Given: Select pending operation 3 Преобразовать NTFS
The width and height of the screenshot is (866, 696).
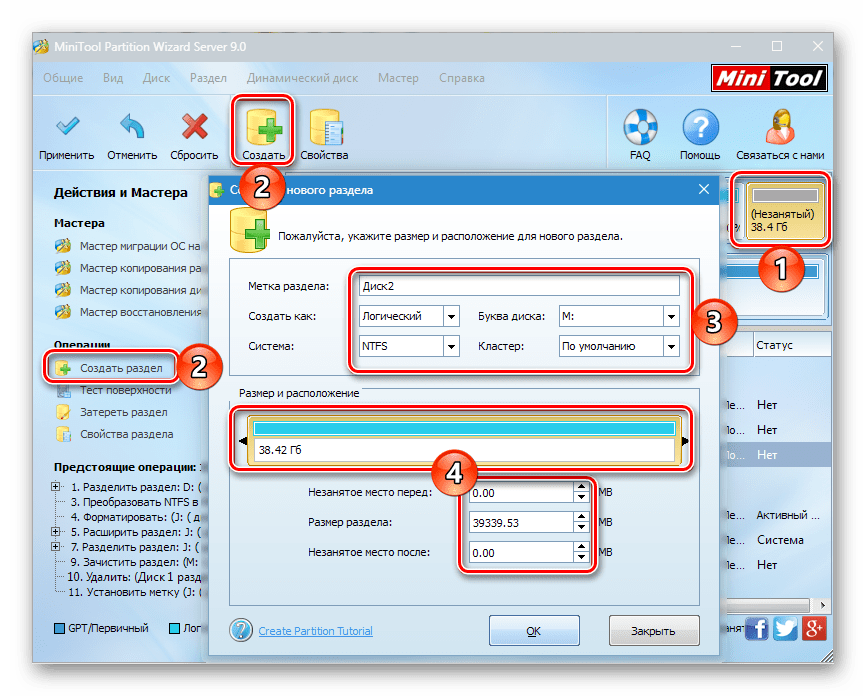Looking at the screenshot, I should click(134, 502).
